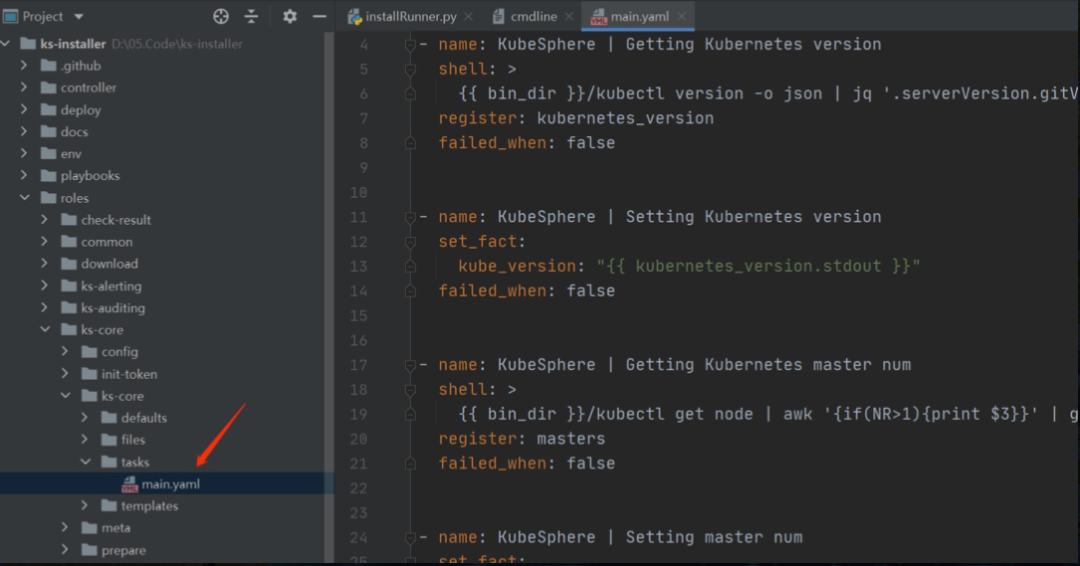The width and height of the screenshot is (1080, 566).
Task: Click the Python icon on installRunner.py tab
Action: pyautogui.click(x=355, y=17)
